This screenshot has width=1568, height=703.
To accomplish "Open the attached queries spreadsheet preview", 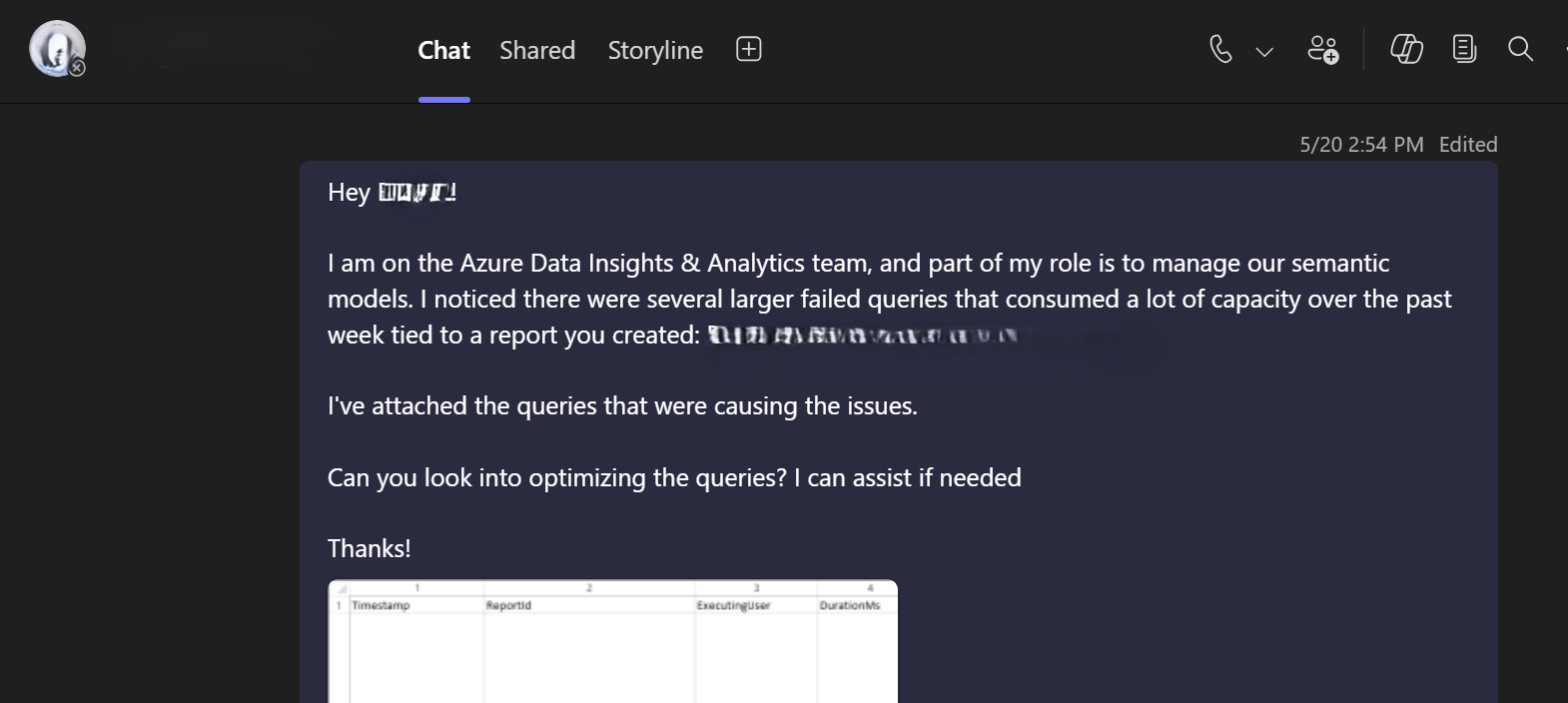I will pyautogui.click(x=612, y=649).
